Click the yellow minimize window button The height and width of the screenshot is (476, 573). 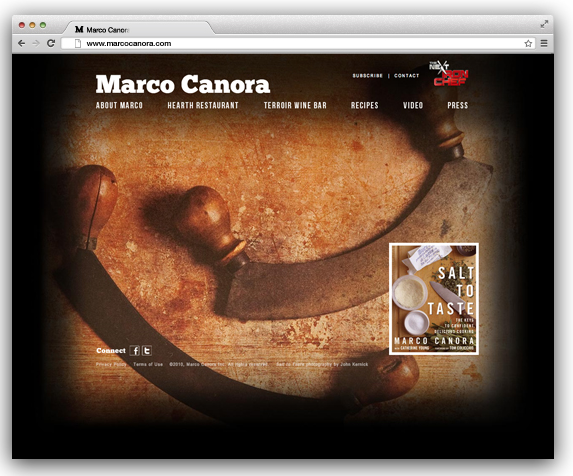(x=32, y=25)
